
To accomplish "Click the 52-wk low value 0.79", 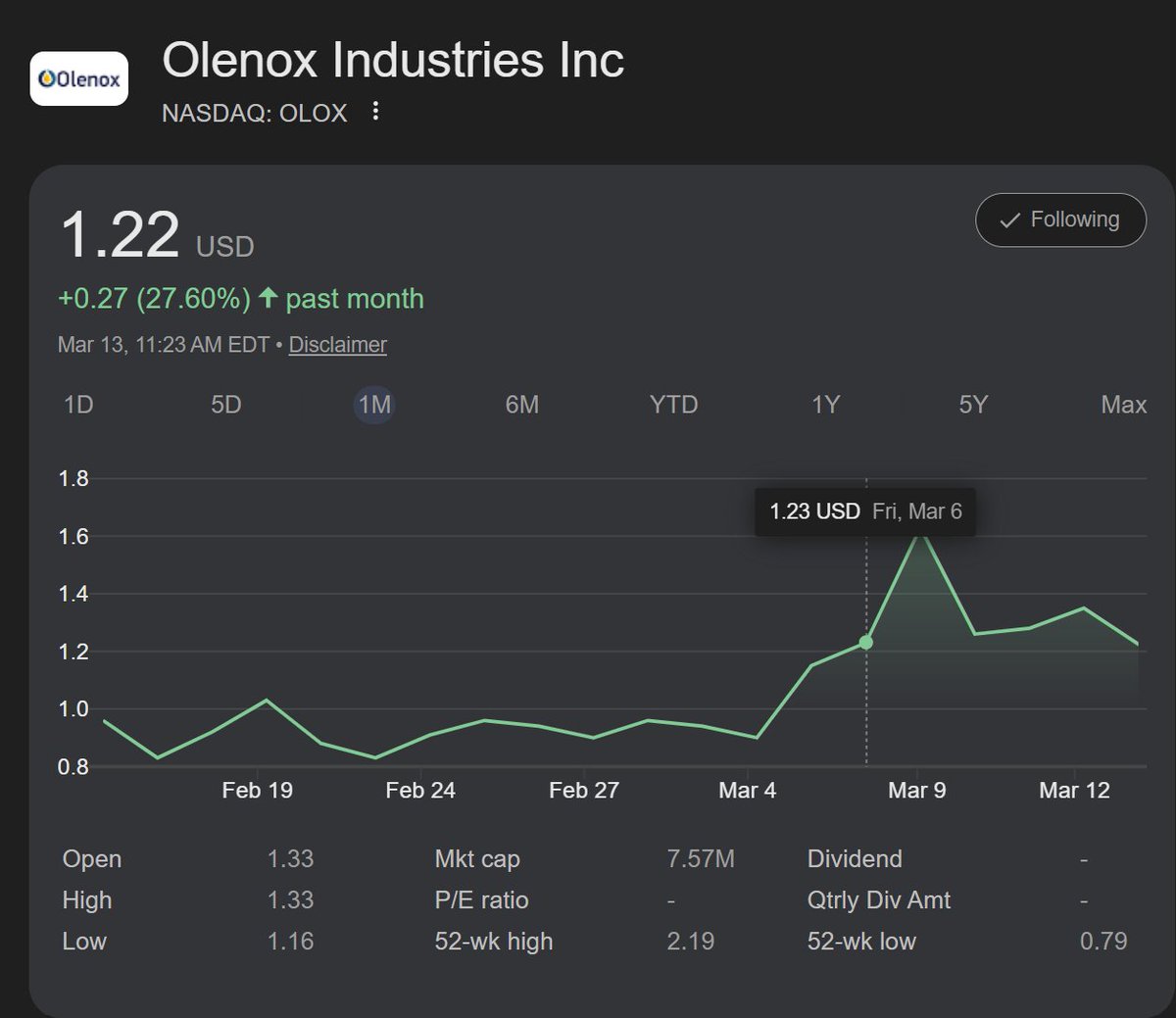I will coord(1103,942).
